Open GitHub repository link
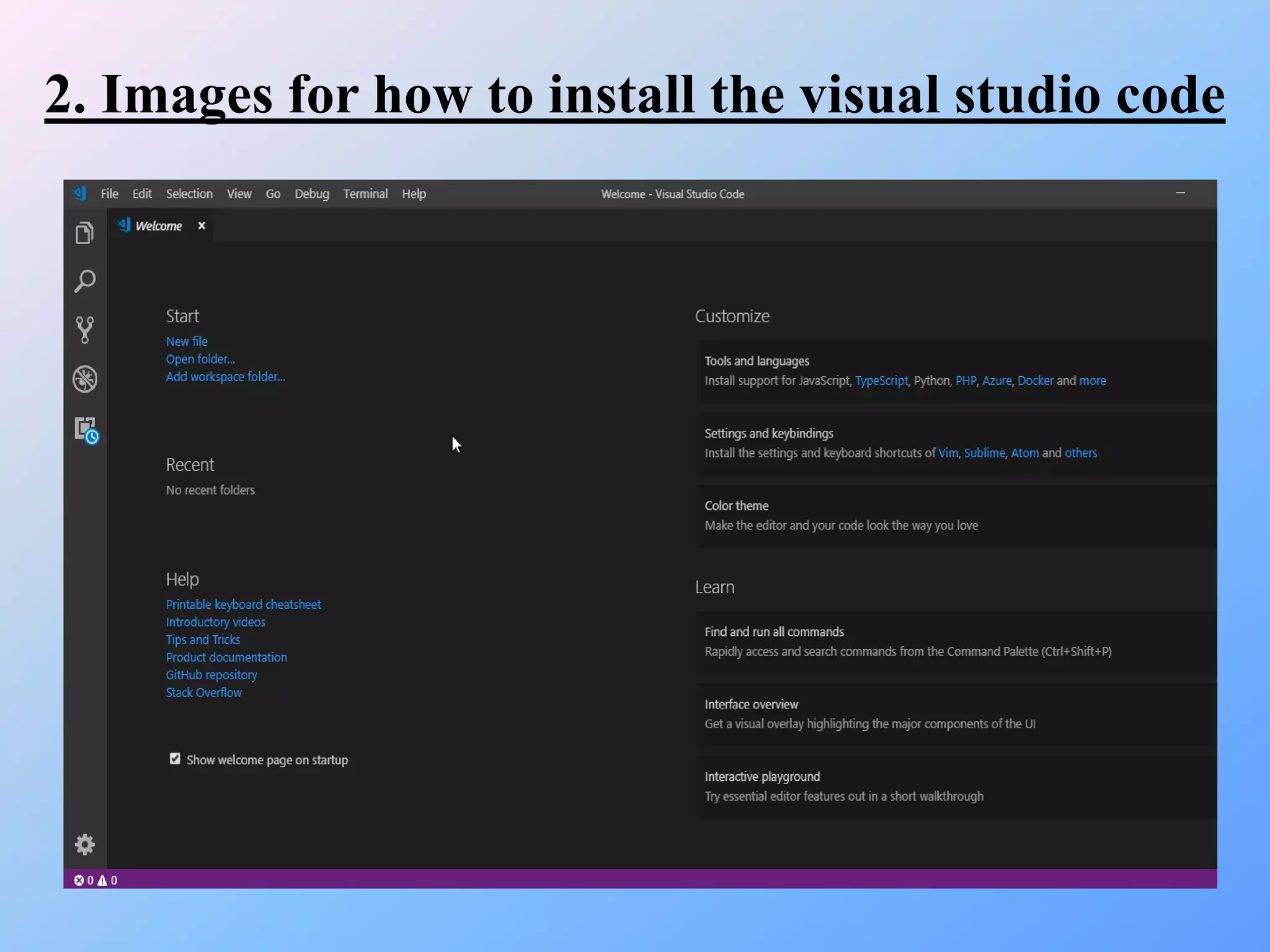 click(x=211, y=675)
